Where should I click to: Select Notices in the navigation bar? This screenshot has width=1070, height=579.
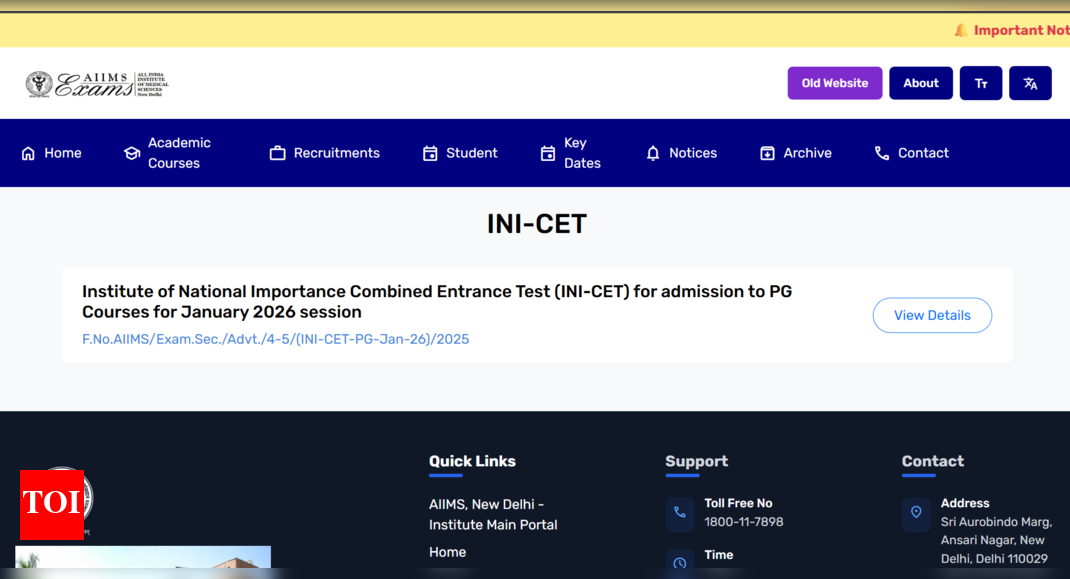[692, 153]
